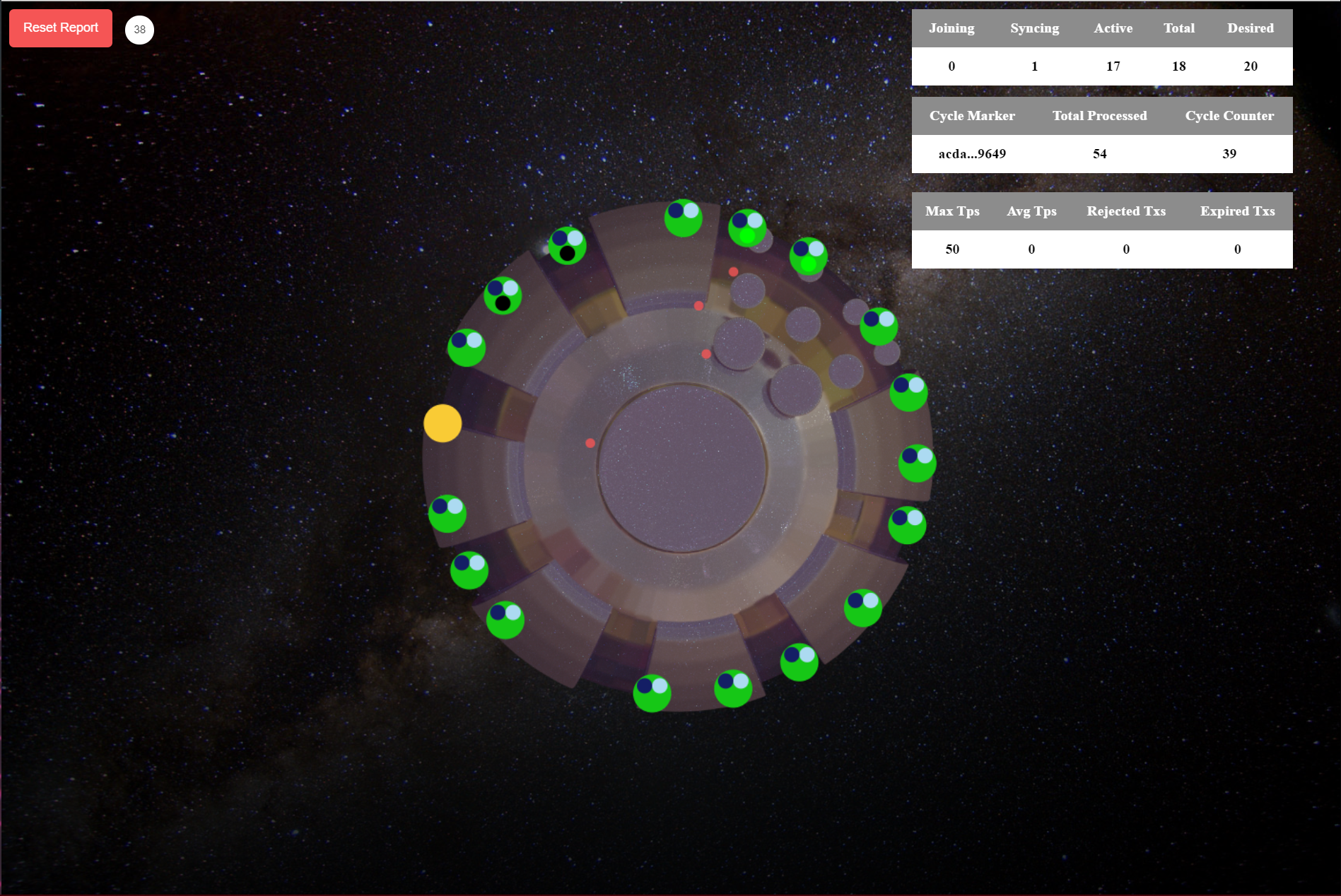This screenshot has width=1341, height=896.
Task: Click the Rejected Txs column header
Action: (x=1126, y=211)
